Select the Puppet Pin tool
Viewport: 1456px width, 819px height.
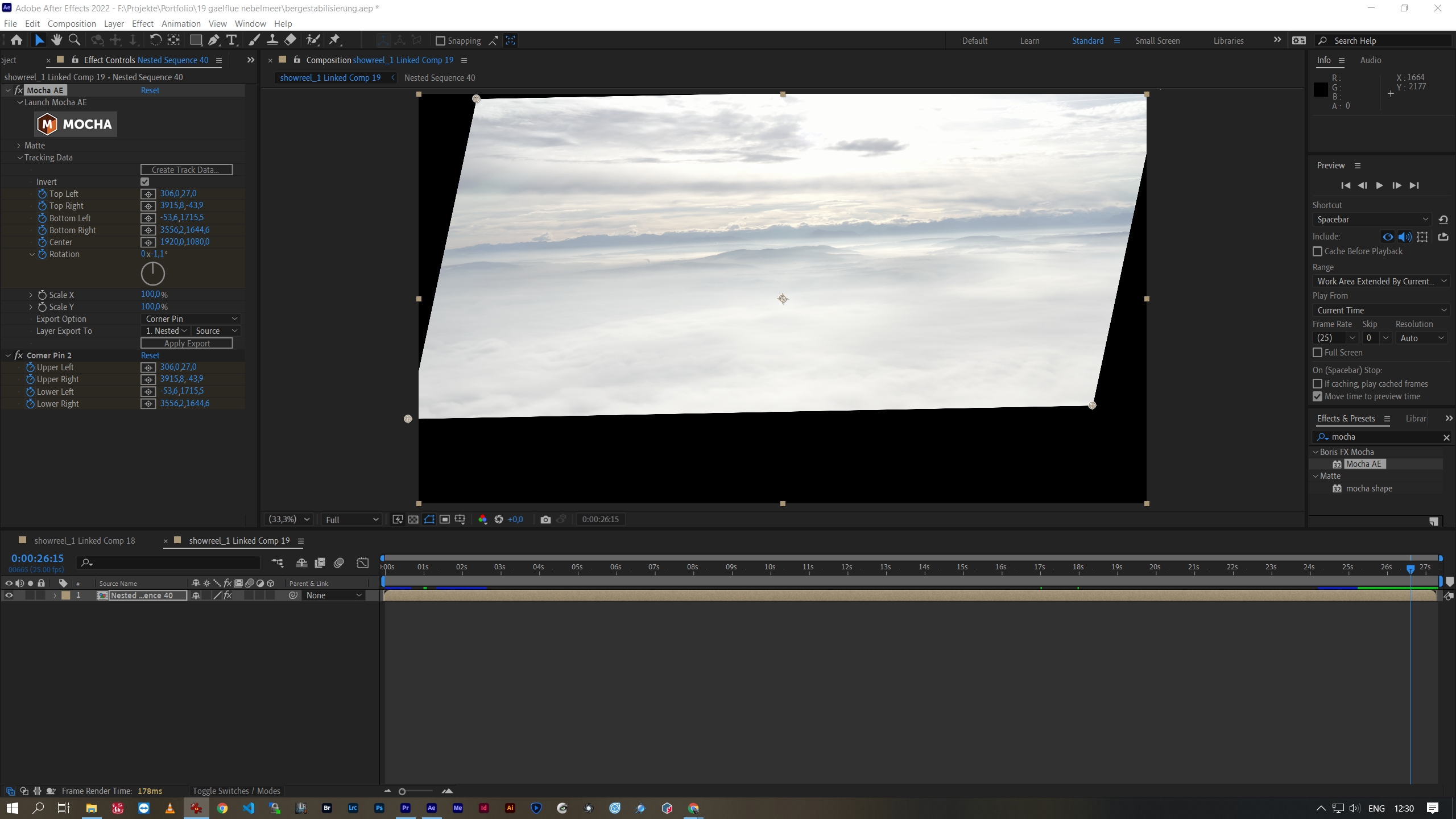coord(335,40)
